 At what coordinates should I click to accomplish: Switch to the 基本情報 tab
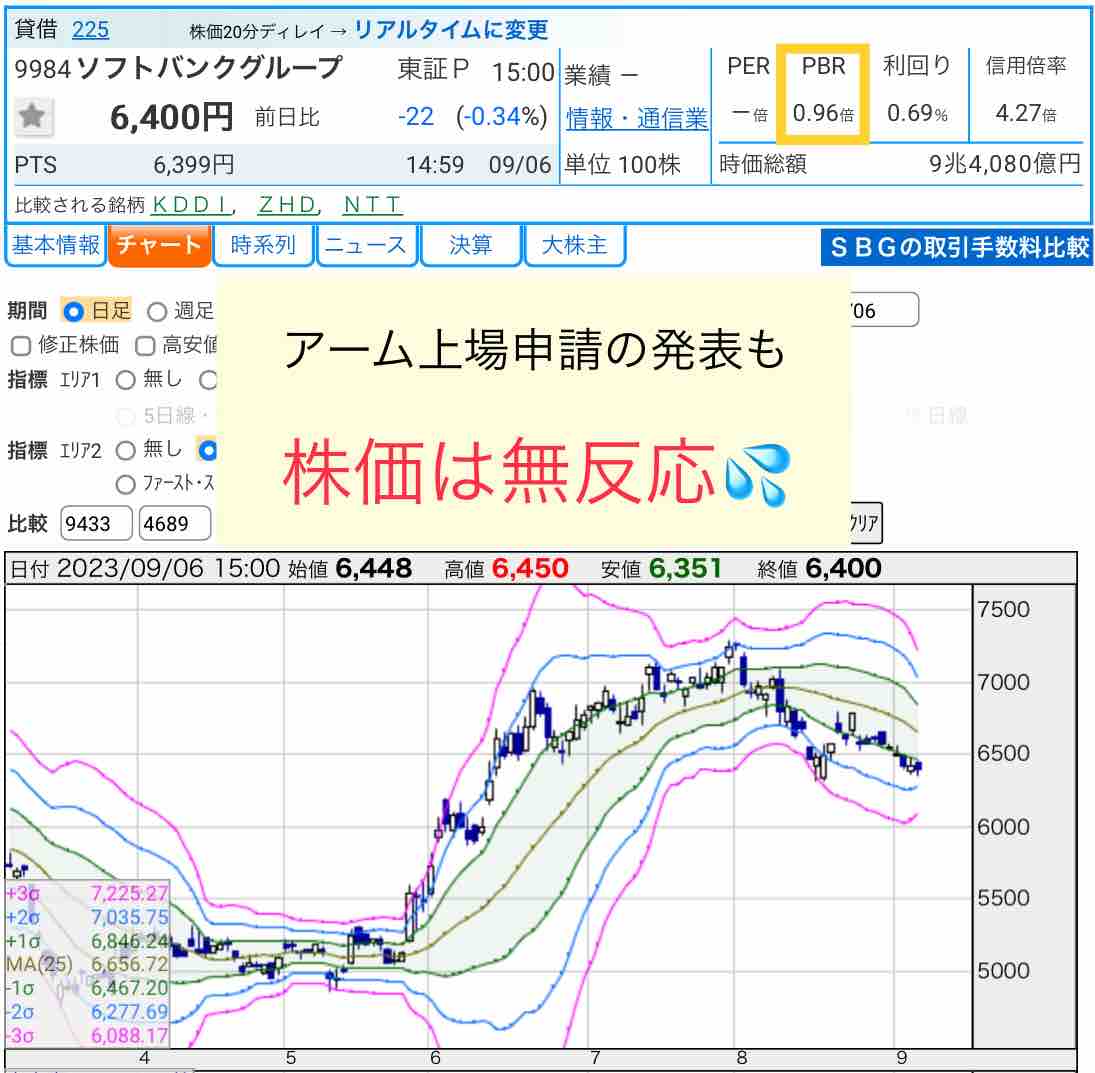pos(56,245)
